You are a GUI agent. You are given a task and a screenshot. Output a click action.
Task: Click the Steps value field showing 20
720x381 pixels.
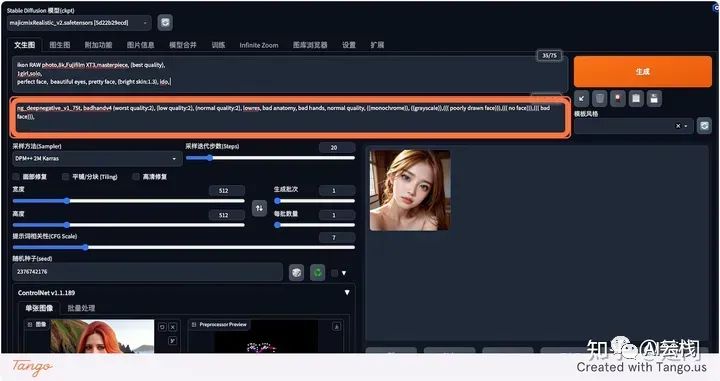click(337, 147)
